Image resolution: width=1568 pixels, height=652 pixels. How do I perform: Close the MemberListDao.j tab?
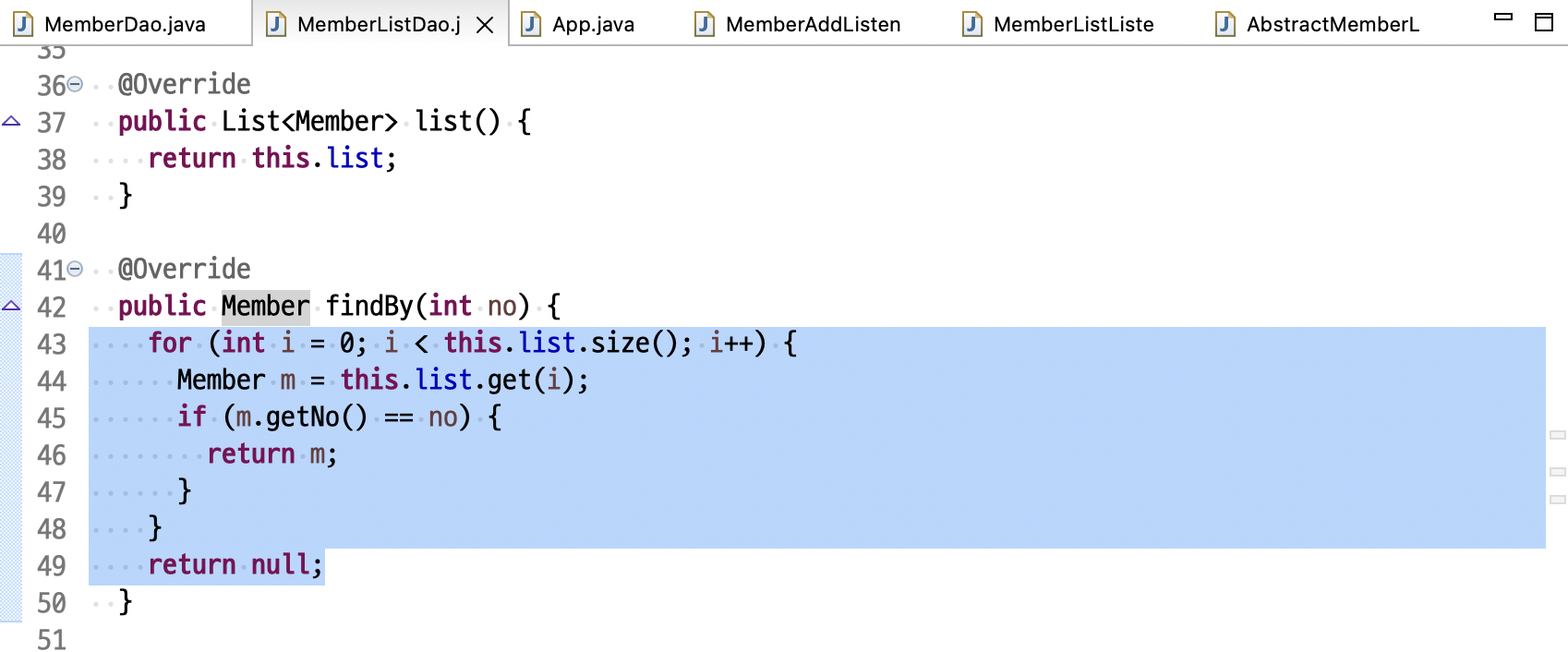(x=485, y=25)
